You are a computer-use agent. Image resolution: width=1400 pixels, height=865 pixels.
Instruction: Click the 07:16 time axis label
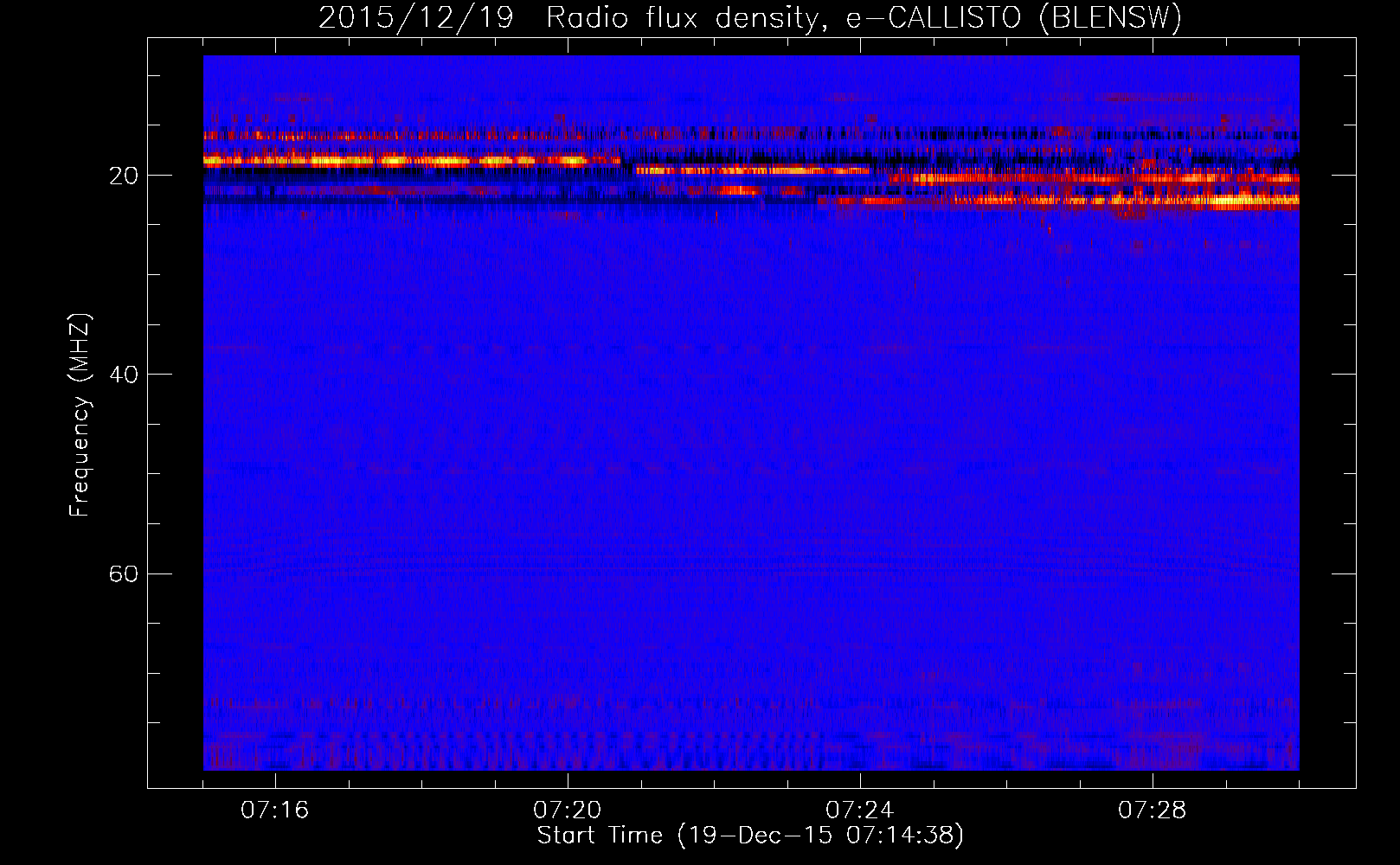275,811
